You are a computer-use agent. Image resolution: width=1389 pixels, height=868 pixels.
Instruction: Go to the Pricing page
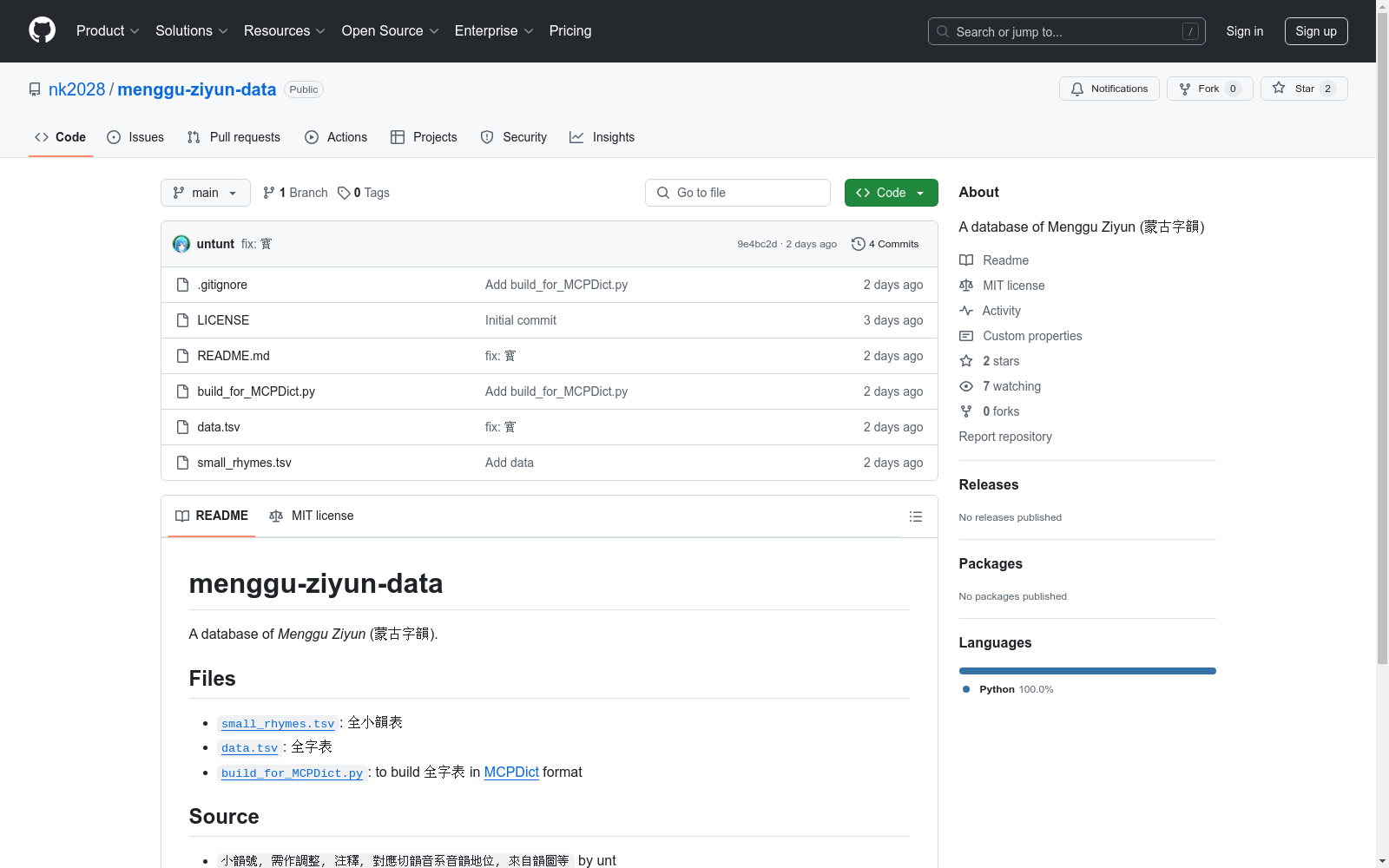tap(570, 31)
